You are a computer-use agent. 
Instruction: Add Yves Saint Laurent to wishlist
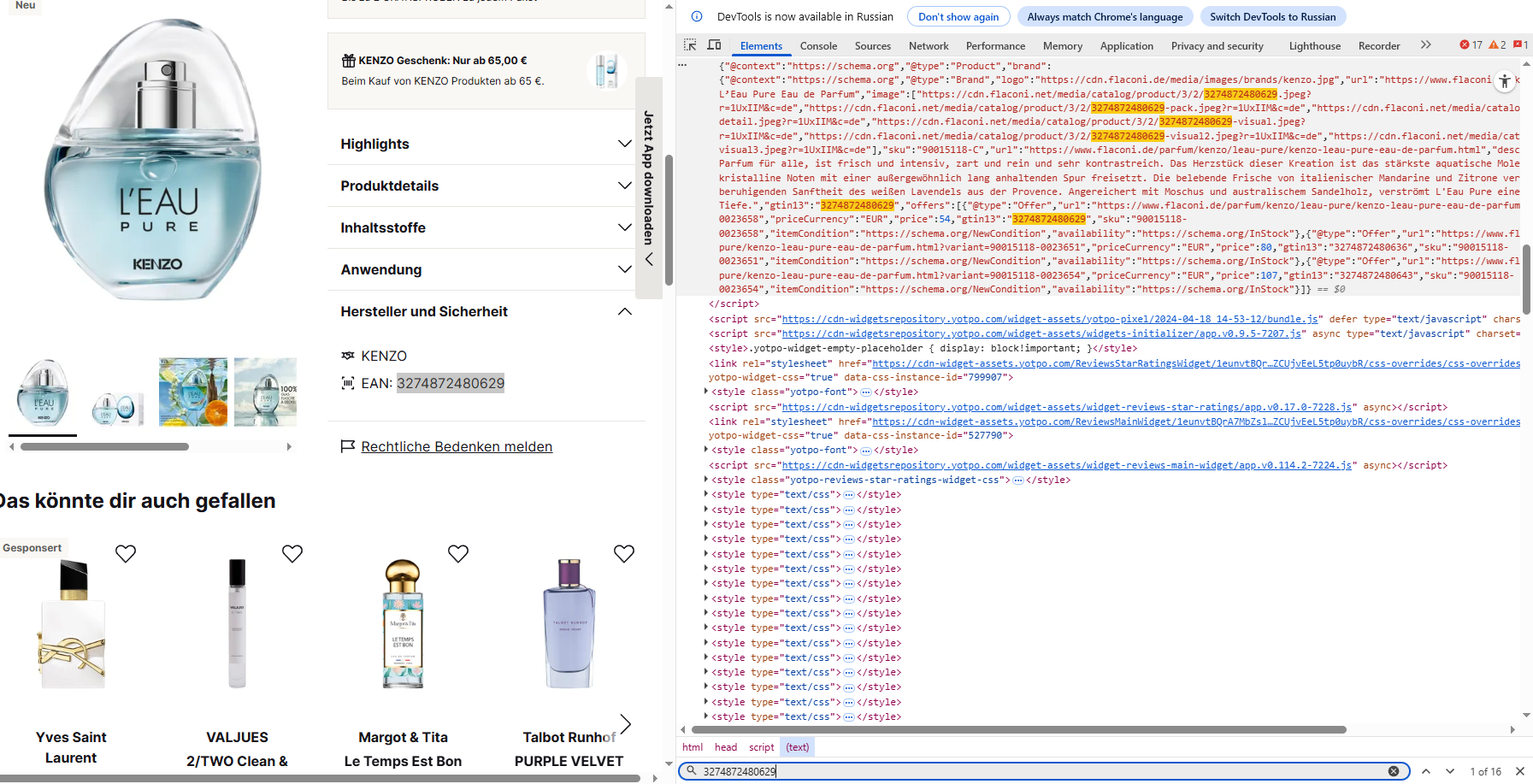coord(126,554)
